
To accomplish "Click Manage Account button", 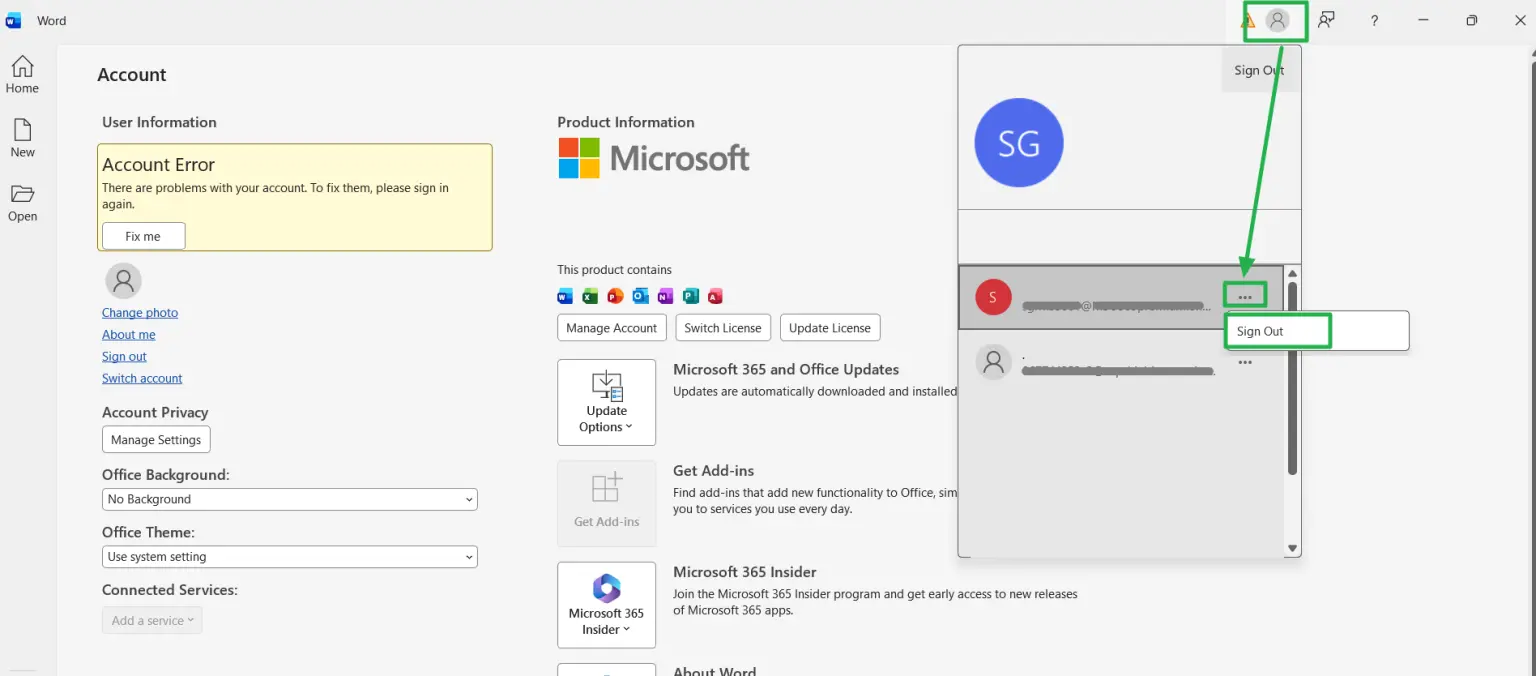I will click(611, 328).
